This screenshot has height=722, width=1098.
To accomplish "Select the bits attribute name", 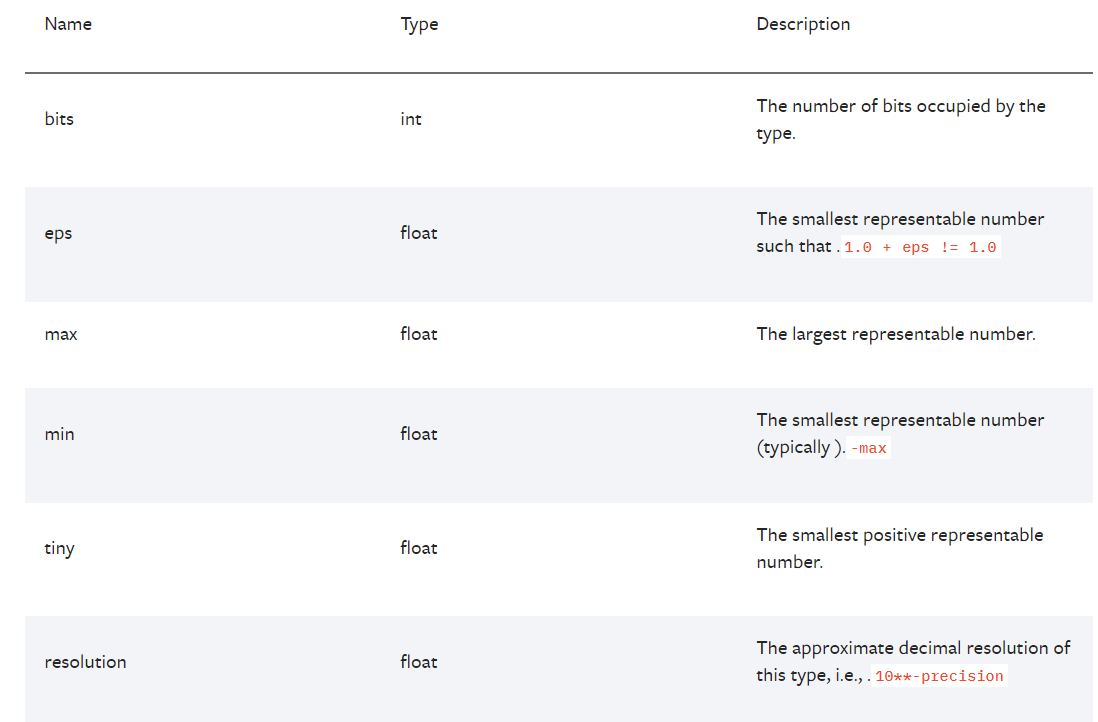I will click(59, 119).
